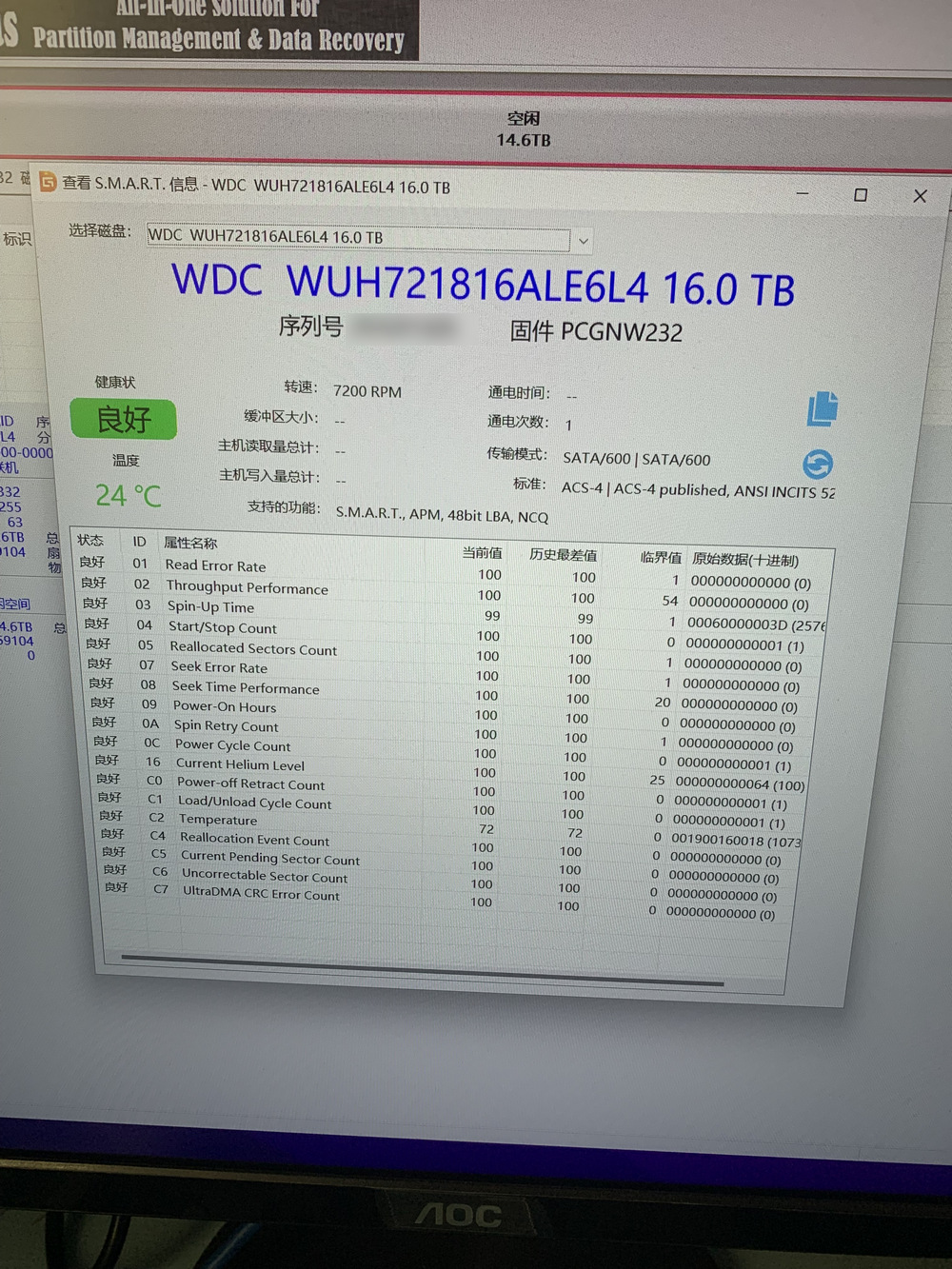952x1269 pixels.
Task: Select the Start/Stop Count attribute row
Action: click(445, 635)
